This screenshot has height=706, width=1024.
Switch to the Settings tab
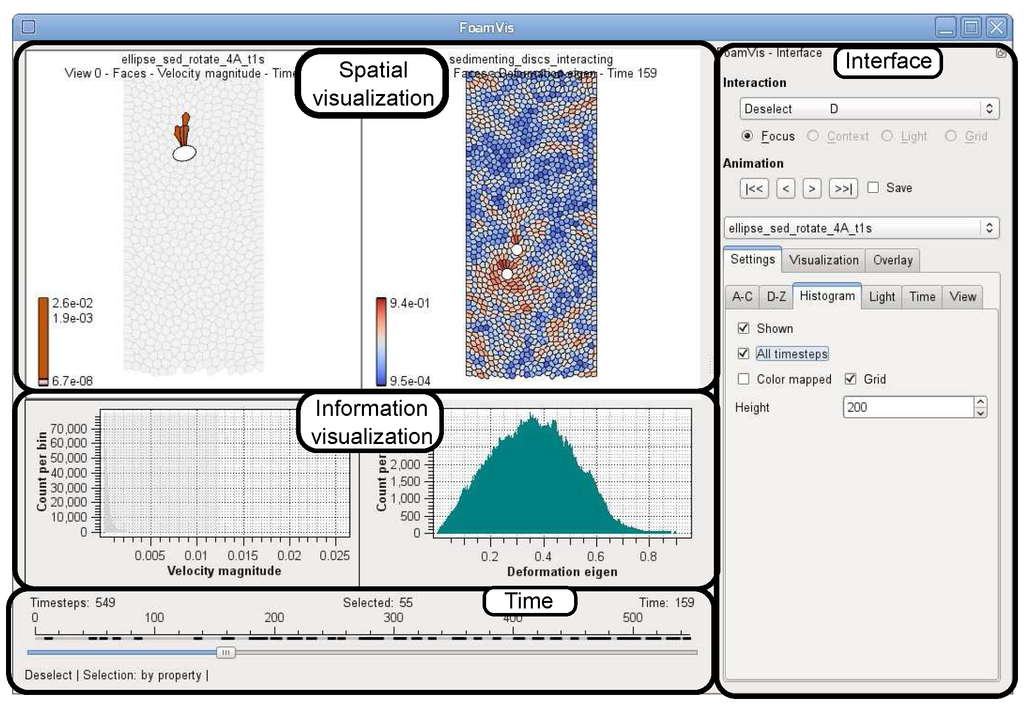click(752, 259)
